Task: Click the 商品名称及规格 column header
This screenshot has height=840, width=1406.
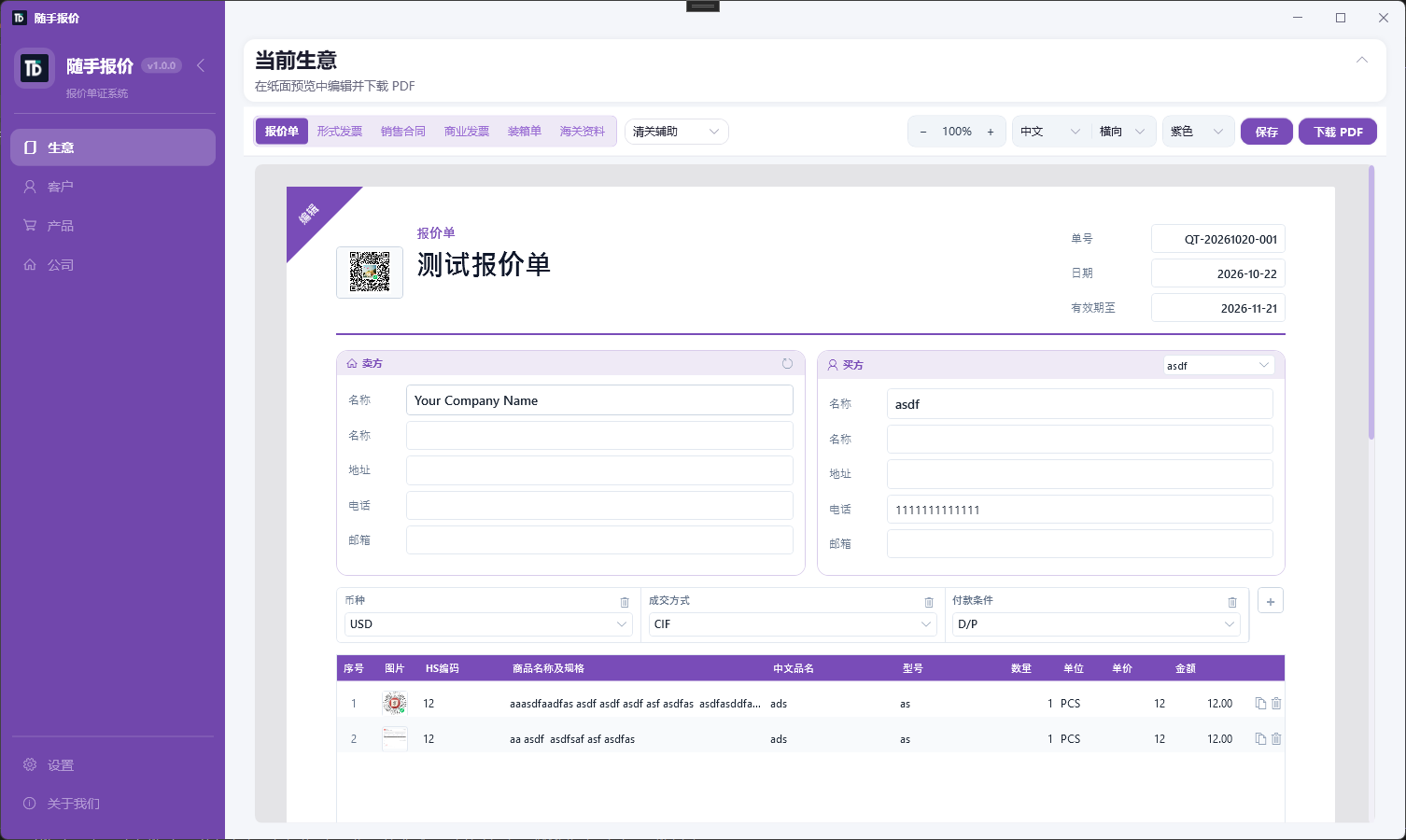Action: 548,668
